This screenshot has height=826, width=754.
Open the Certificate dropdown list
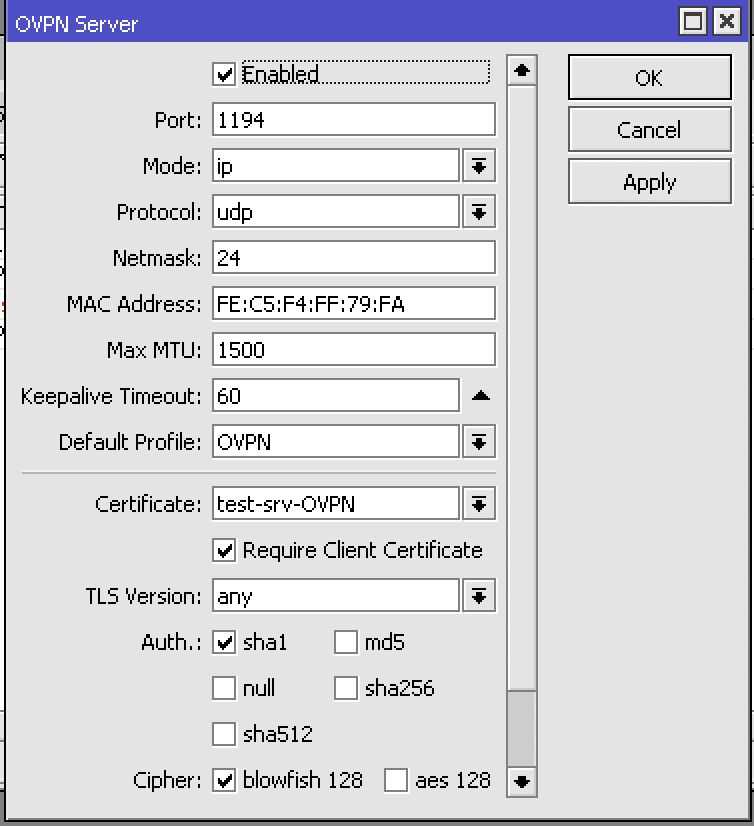pos(479,504)
